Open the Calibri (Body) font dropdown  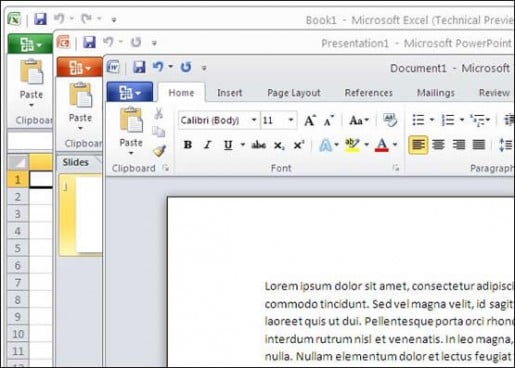click(218, 120)
